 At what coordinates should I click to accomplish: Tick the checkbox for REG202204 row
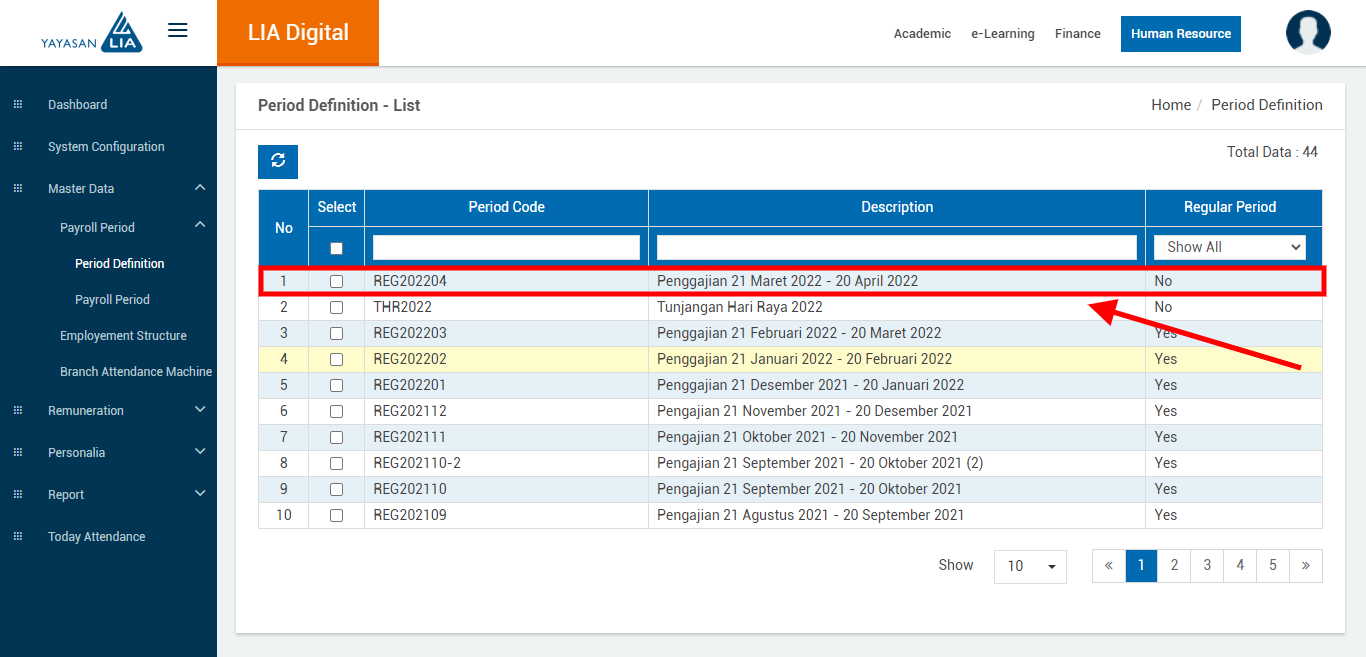[x=336, y=282]
